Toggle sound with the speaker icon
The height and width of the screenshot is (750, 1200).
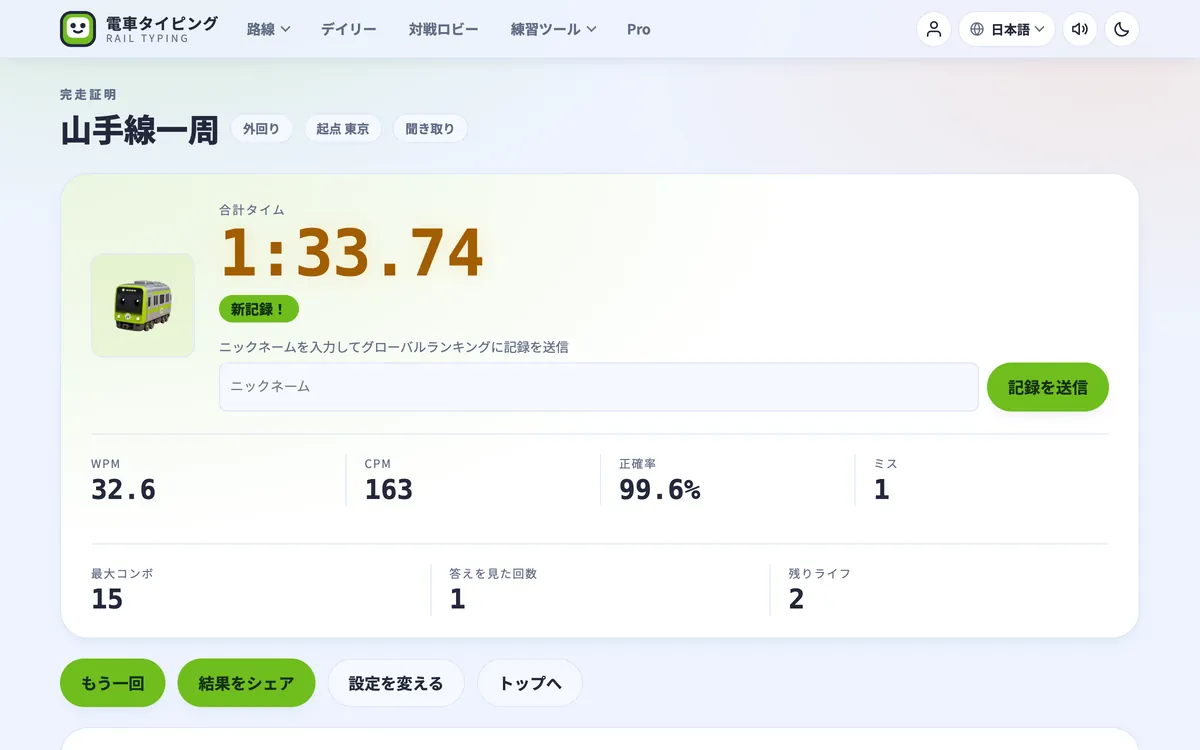(1080, 29)
